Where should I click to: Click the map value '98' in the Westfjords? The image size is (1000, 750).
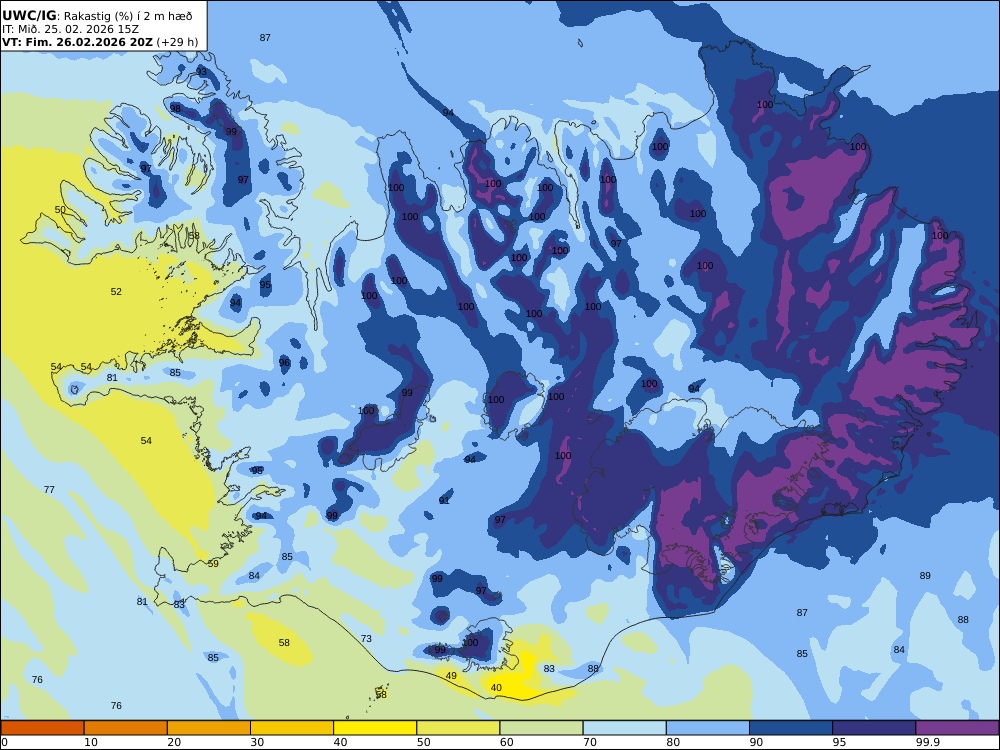click(x=175, y=108)
